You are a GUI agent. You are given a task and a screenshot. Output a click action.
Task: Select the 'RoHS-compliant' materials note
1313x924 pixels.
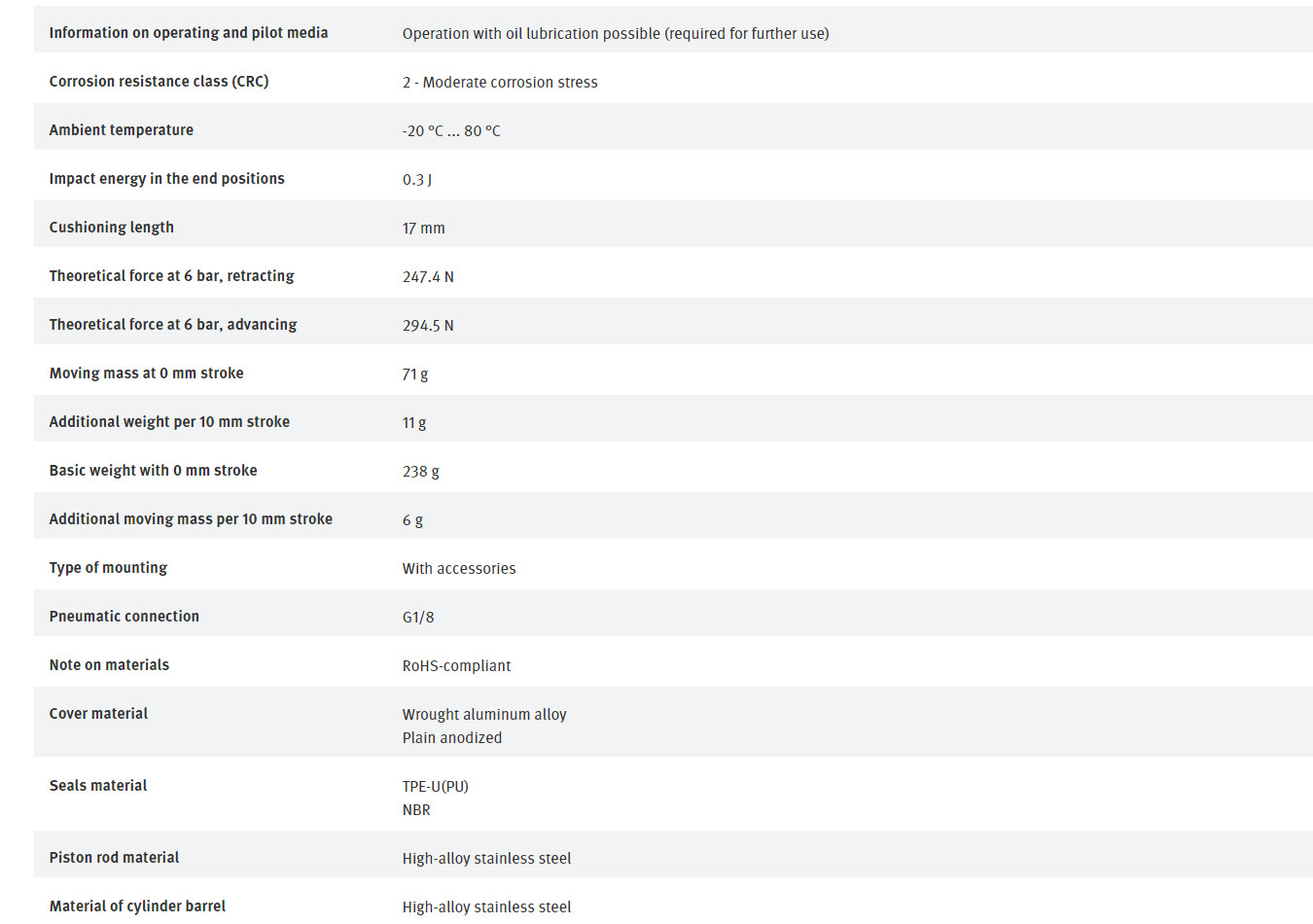456,666
